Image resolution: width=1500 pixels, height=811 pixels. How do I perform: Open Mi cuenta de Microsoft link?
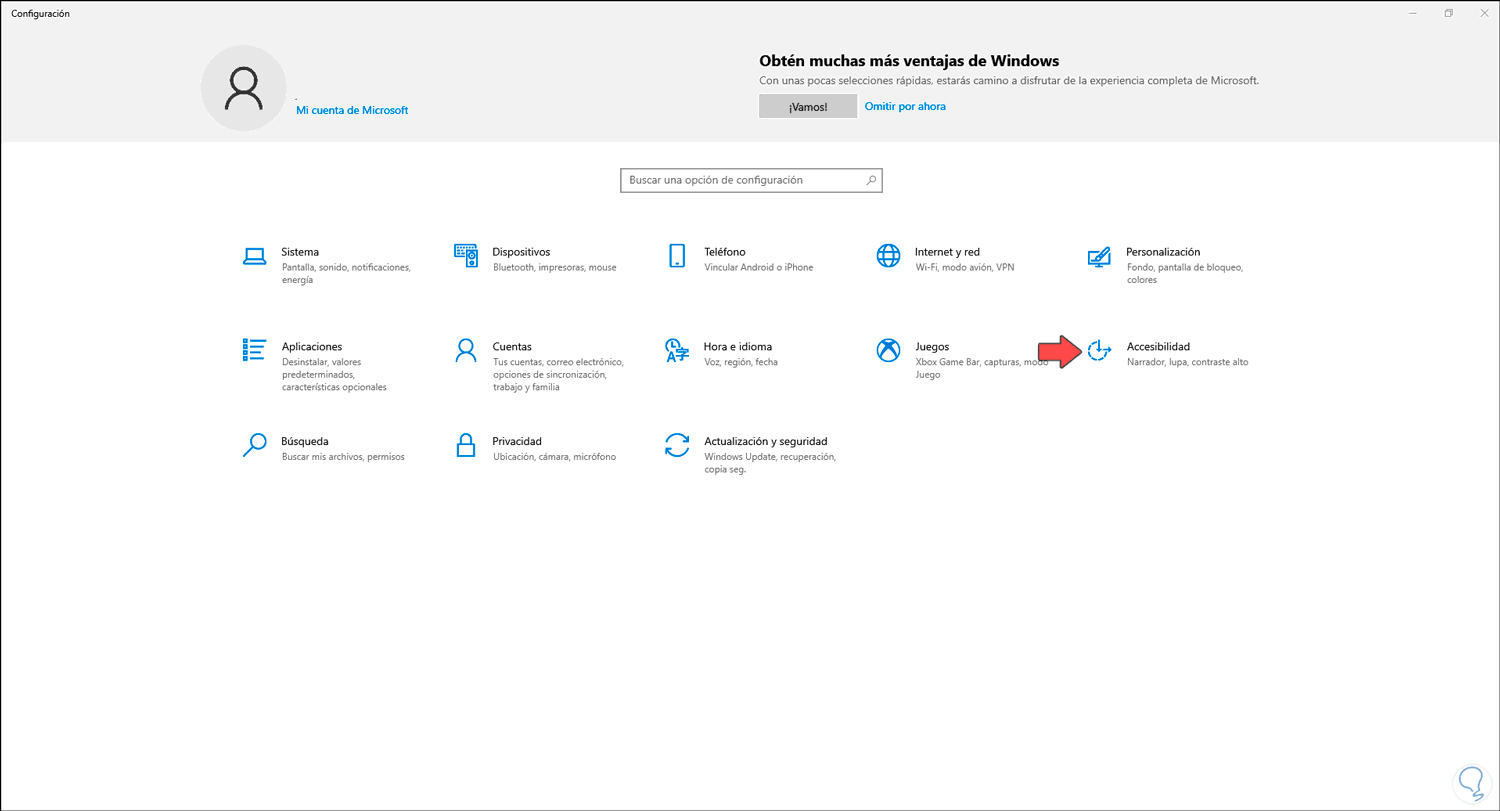pos(352,110)
